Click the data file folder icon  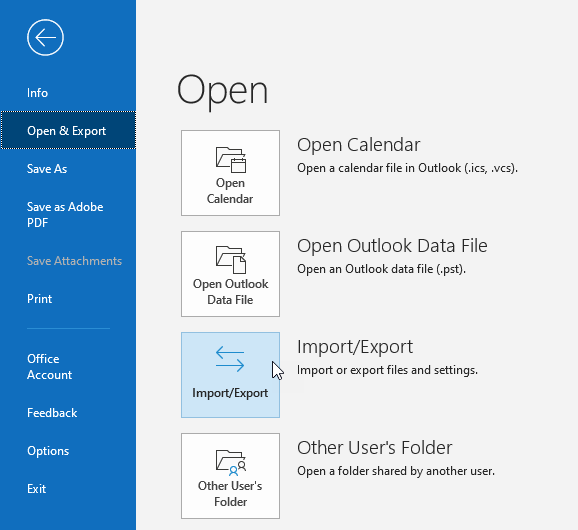231,260
